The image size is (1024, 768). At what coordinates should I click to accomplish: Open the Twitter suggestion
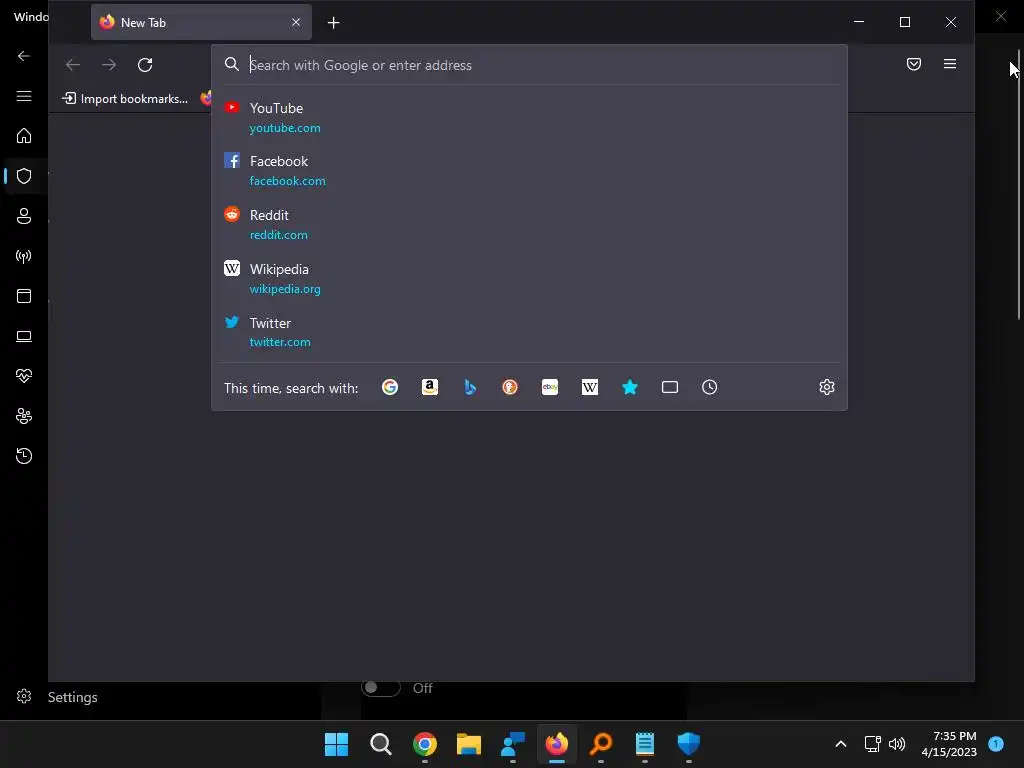pos(529,332)
